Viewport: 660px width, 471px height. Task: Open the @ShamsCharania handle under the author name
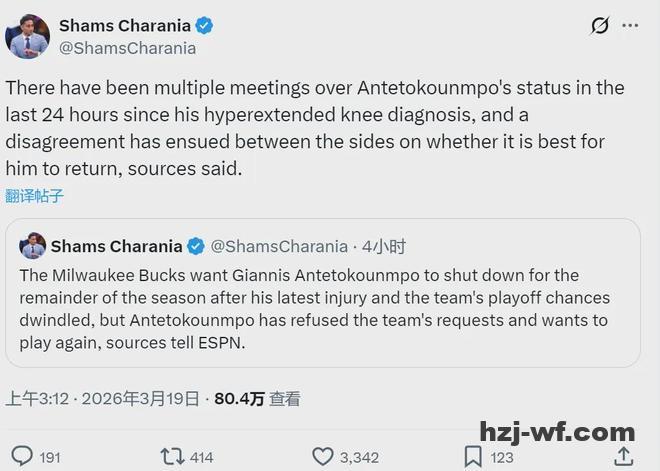128,47
